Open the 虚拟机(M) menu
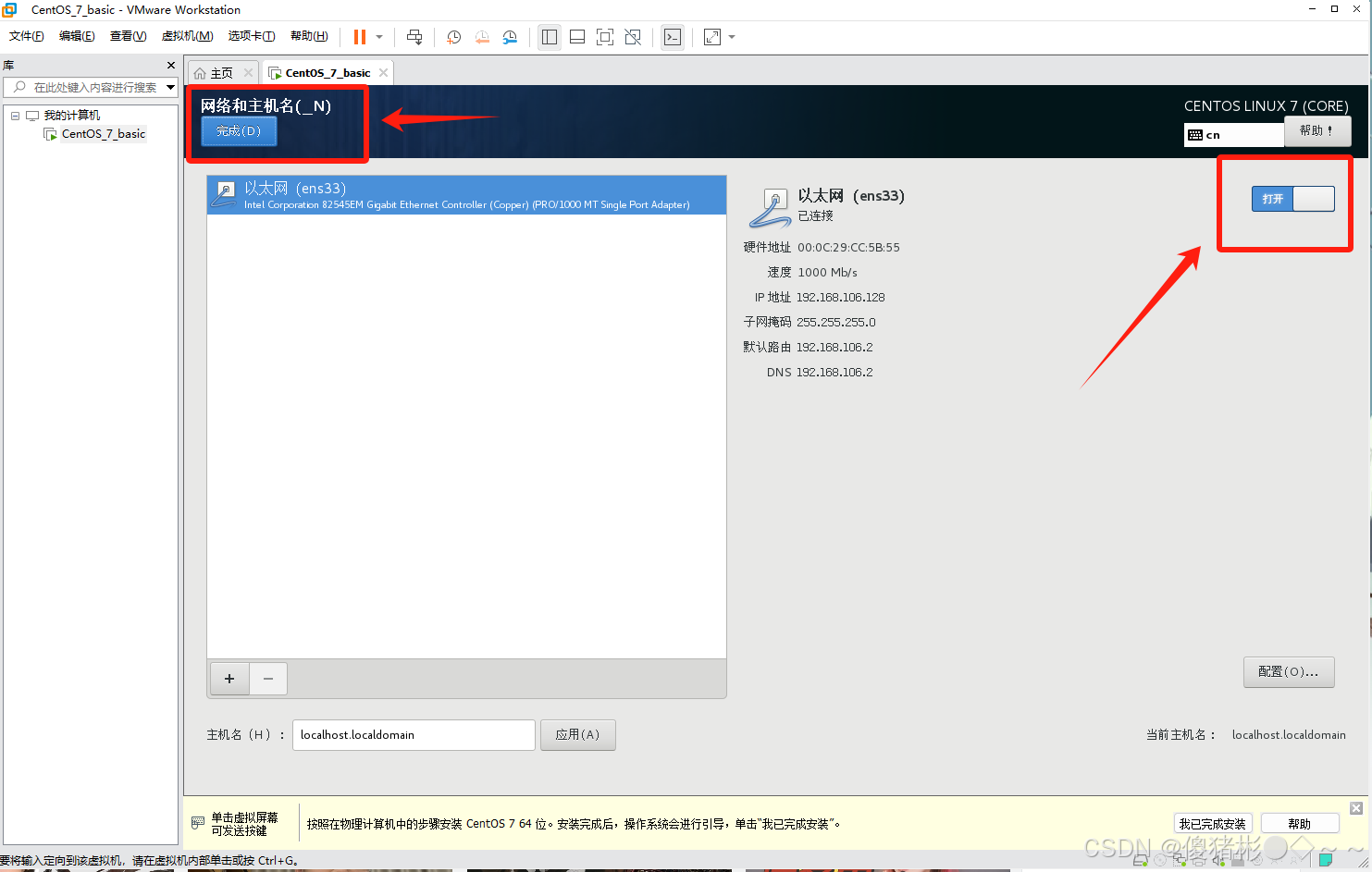Image resolution: width=1372 pixels, height=872 pixels. tap(187, 36)
